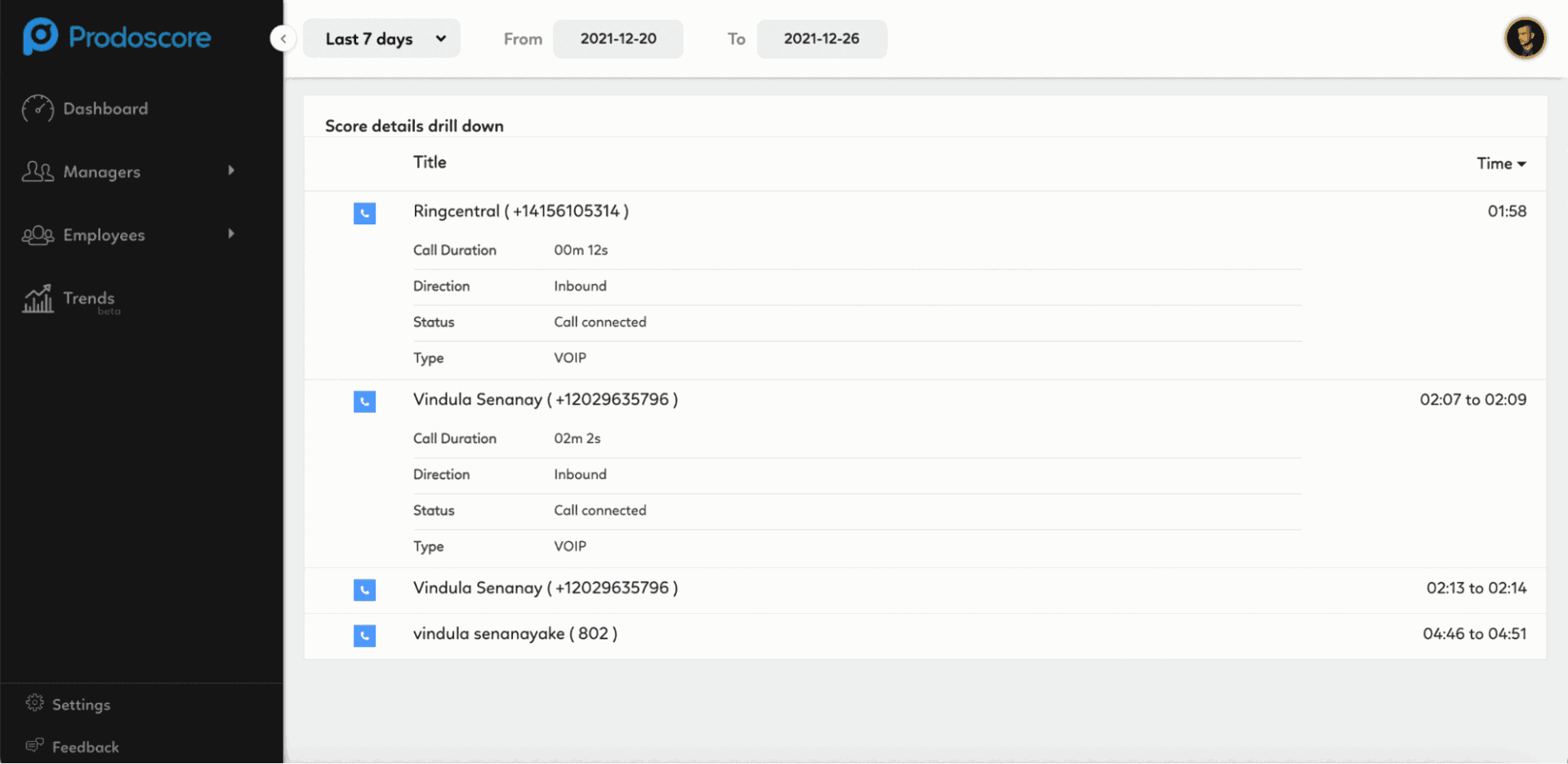Image resolution: width=1568 pixels, height=764 pixels.
Task: Click phone icon beside Ringcentral call
Action: click(364, 213)
